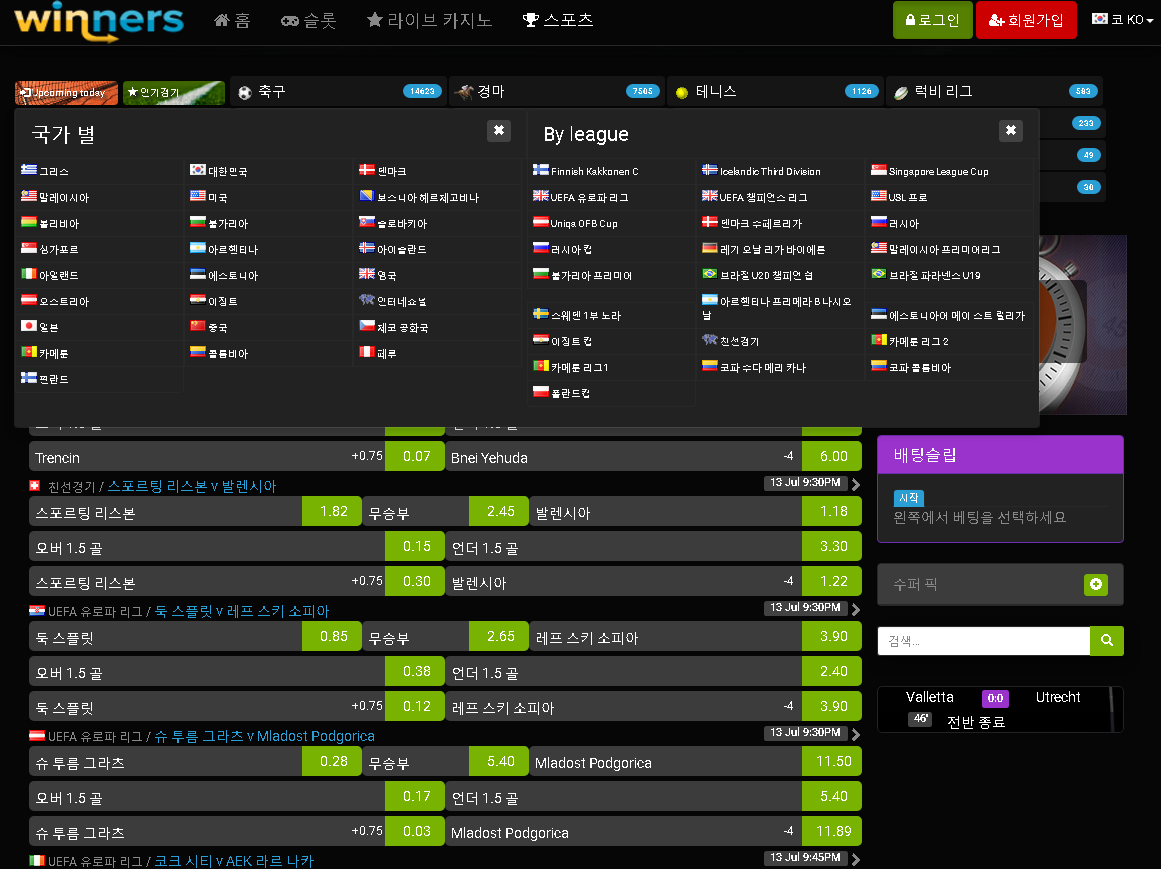Image resolution: width=1161 pixels, height=869 pixels.
Task: Select the Mladost Podgorica 11.50 odds
Action: 832,762
